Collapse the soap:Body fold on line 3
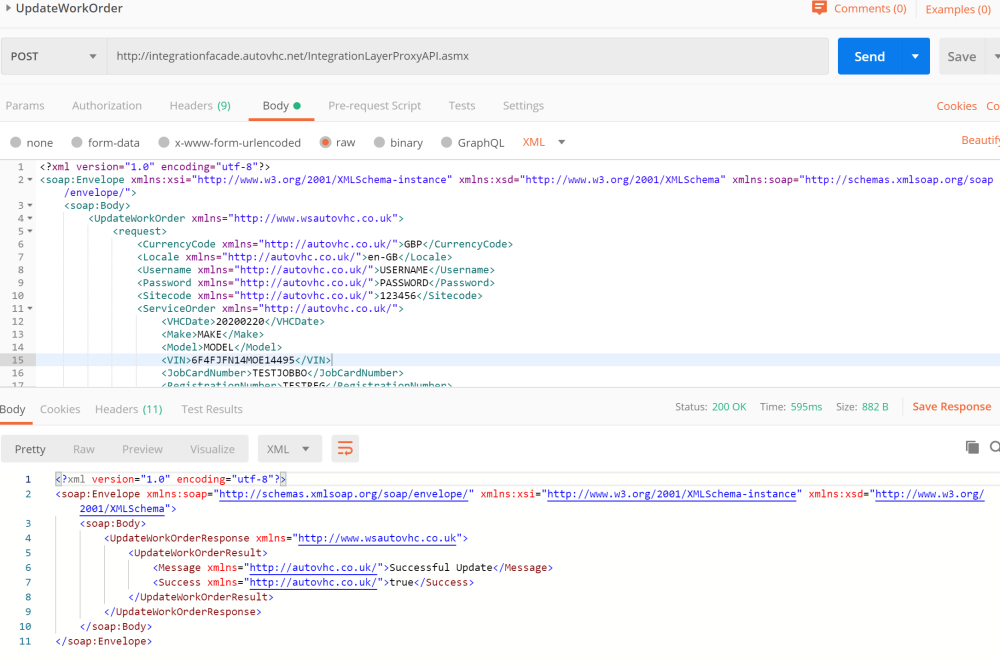 click(x=30, y=205)
